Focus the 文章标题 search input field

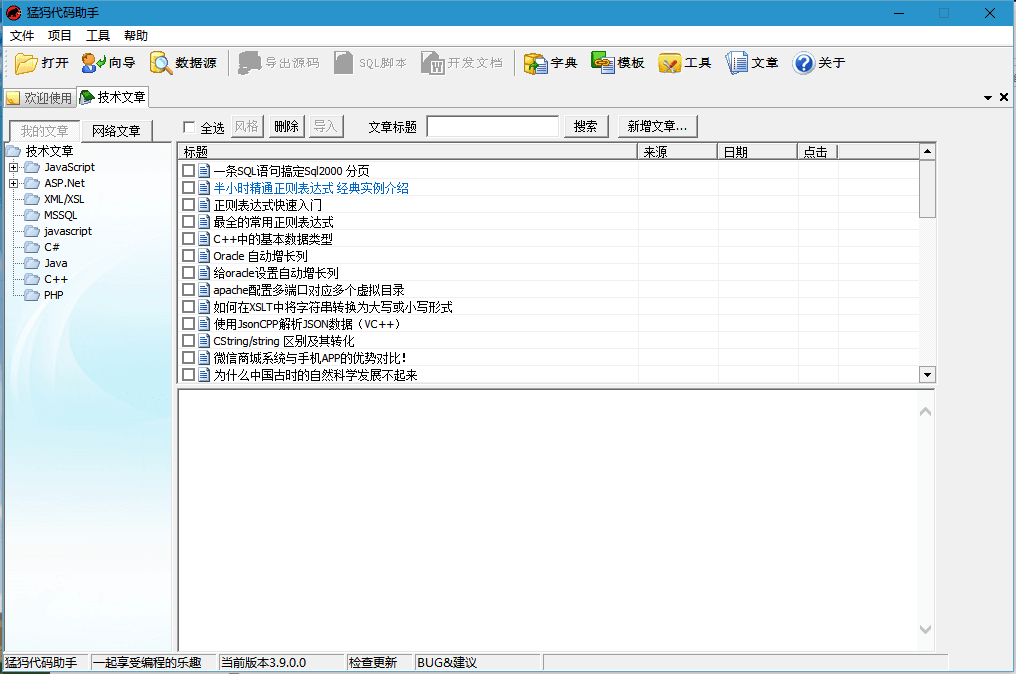492,127
